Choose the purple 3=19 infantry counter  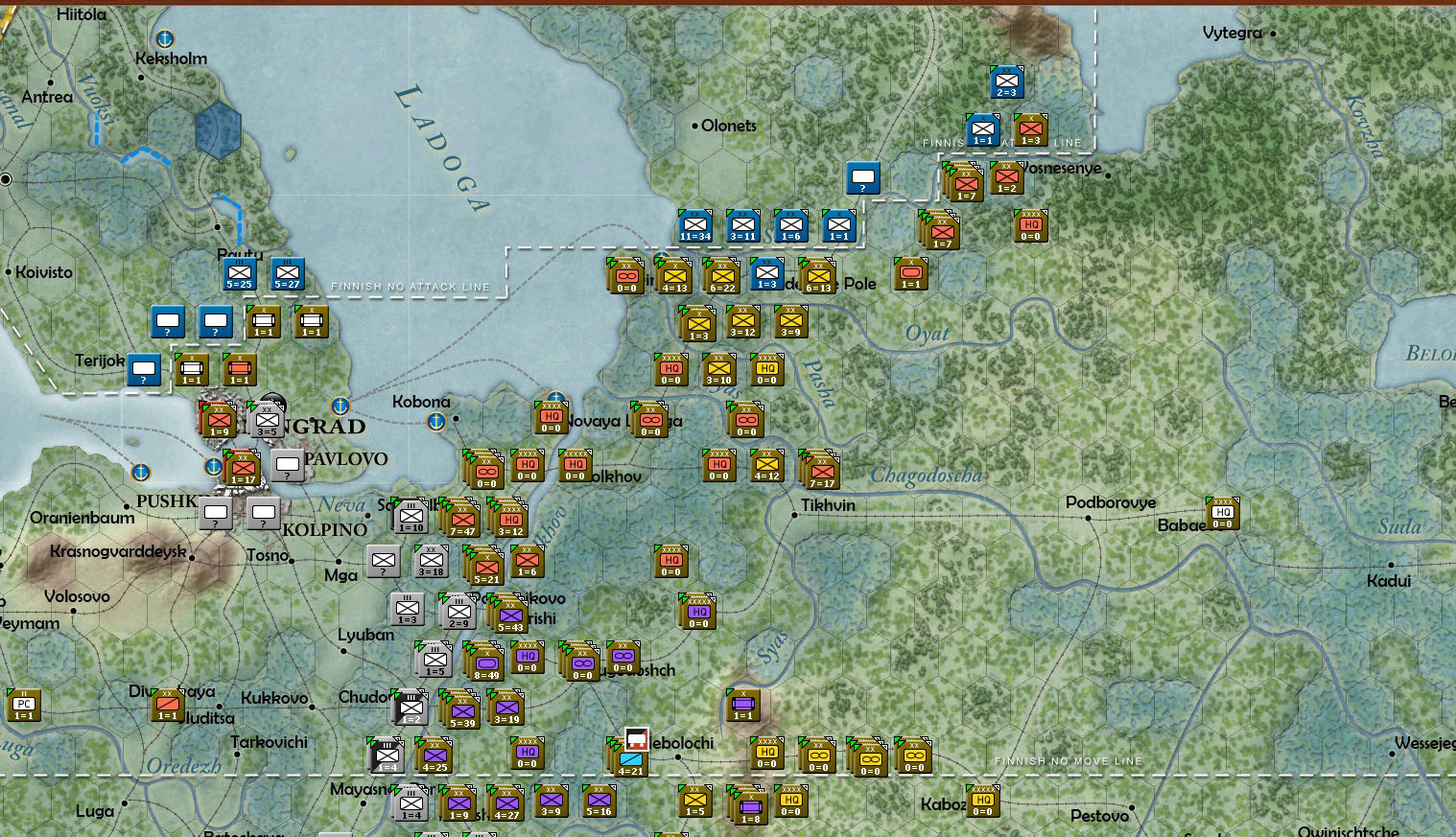tap(506, 708)
